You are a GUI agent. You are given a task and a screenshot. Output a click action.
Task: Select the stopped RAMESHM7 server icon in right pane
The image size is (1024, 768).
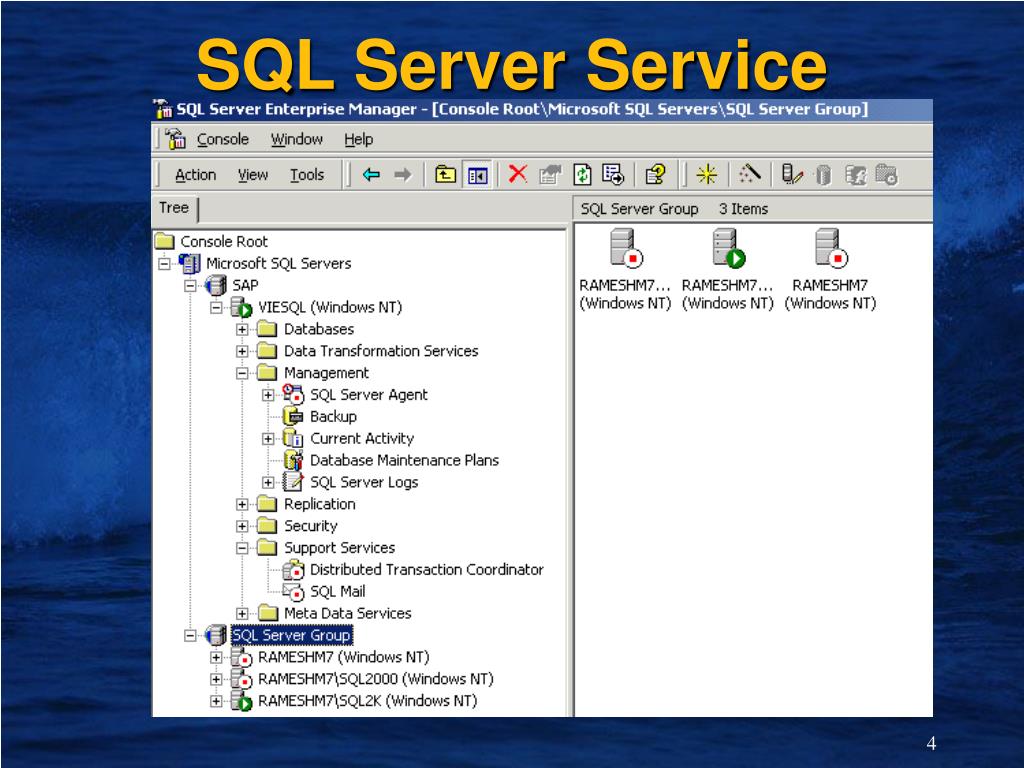point(831,248)
